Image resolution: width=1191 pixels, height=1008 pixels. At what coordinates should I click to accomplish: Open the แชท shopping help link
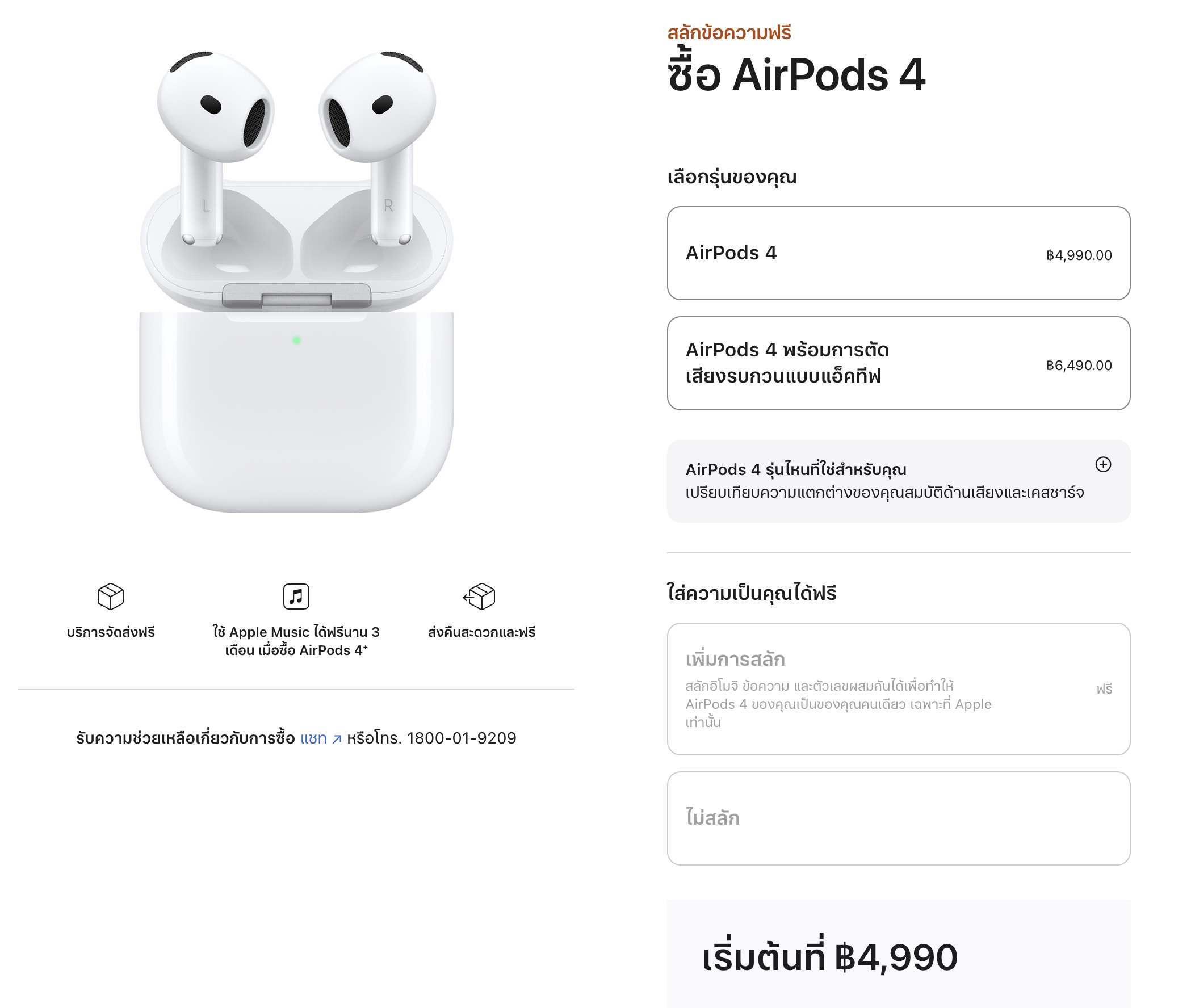coord(314,738)
